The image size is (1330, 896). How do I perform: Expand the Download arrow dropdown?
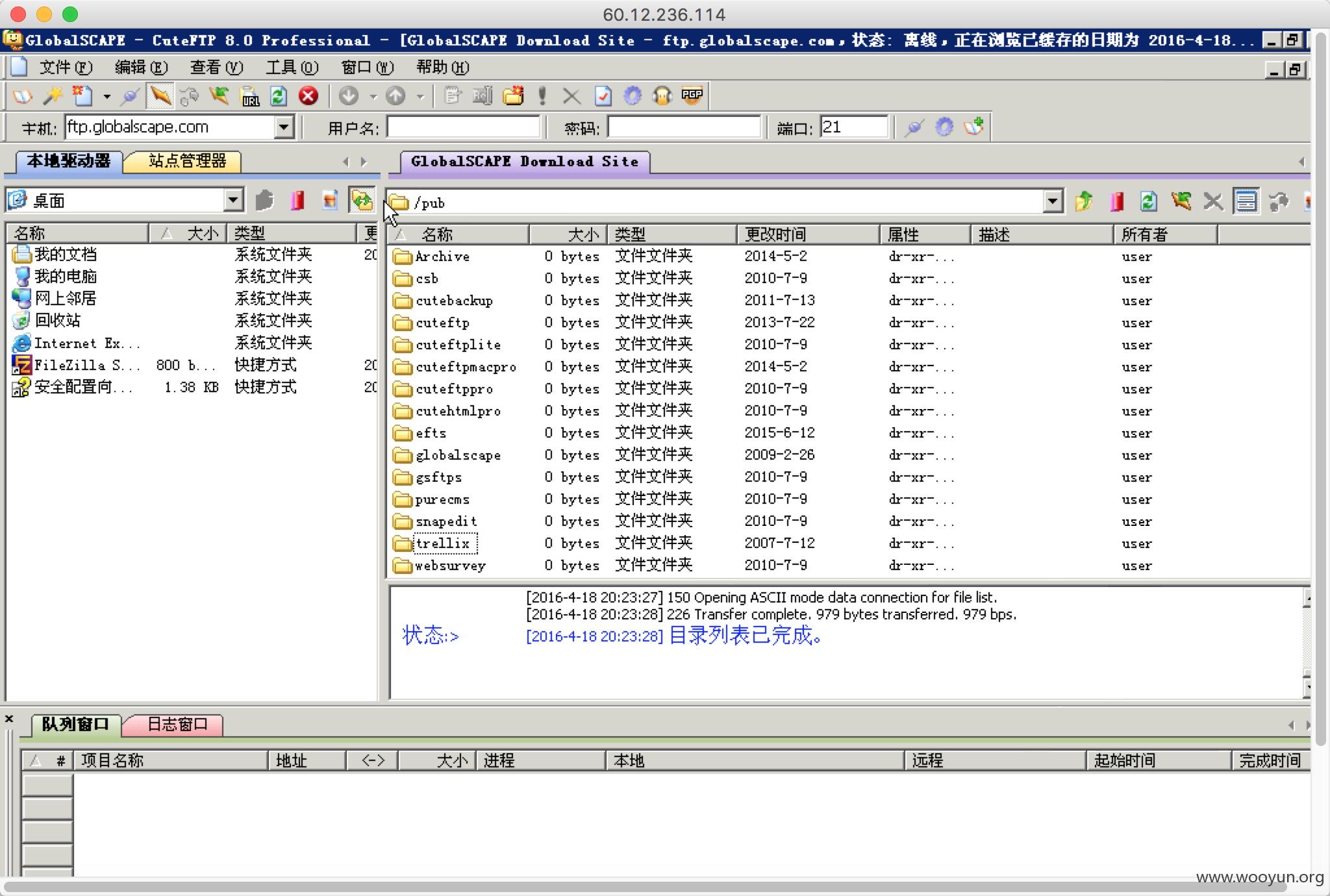(373, 97)
